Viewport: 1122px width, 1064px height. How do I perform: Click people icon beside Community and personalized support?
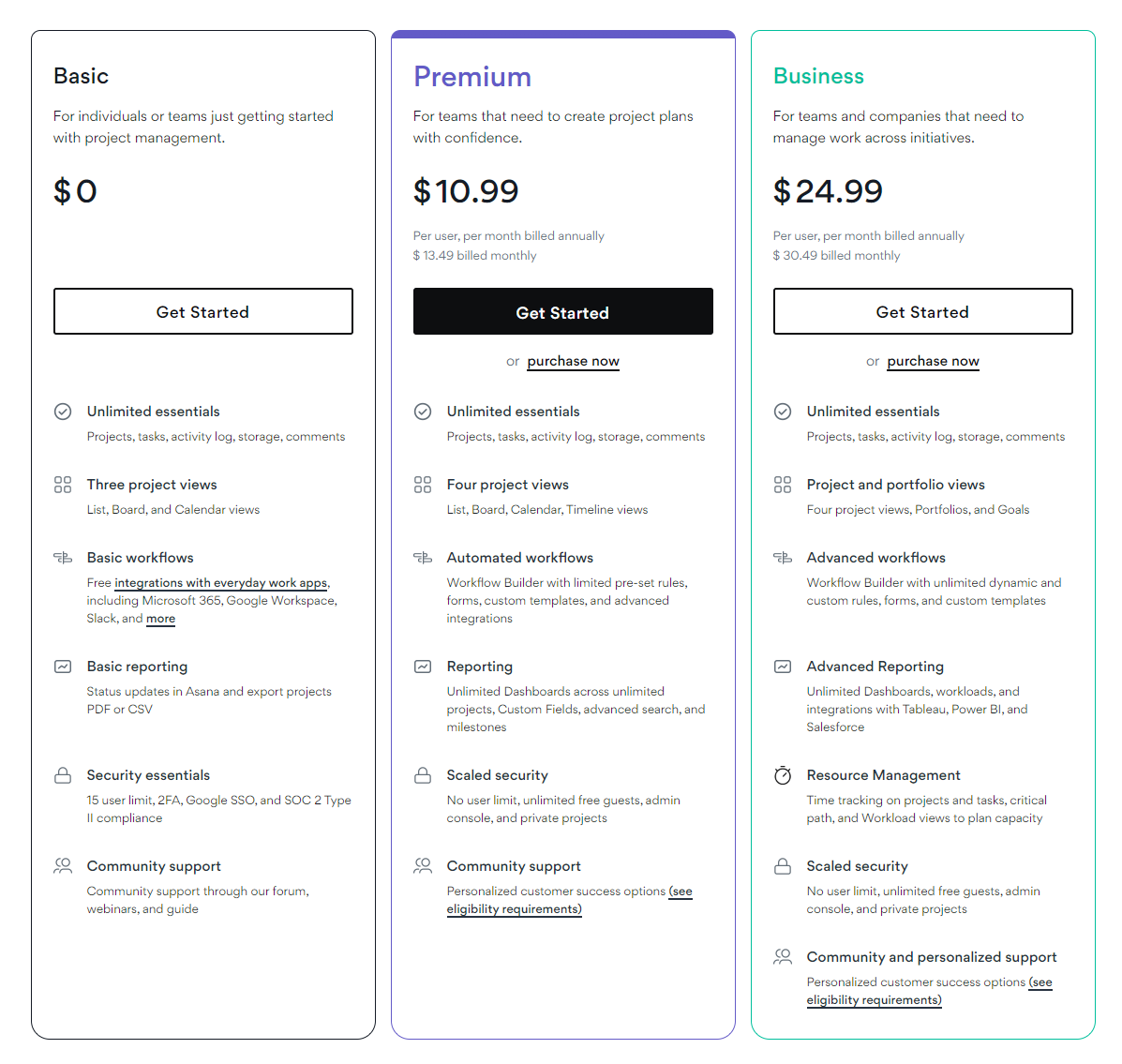click(x=783, y=957)
